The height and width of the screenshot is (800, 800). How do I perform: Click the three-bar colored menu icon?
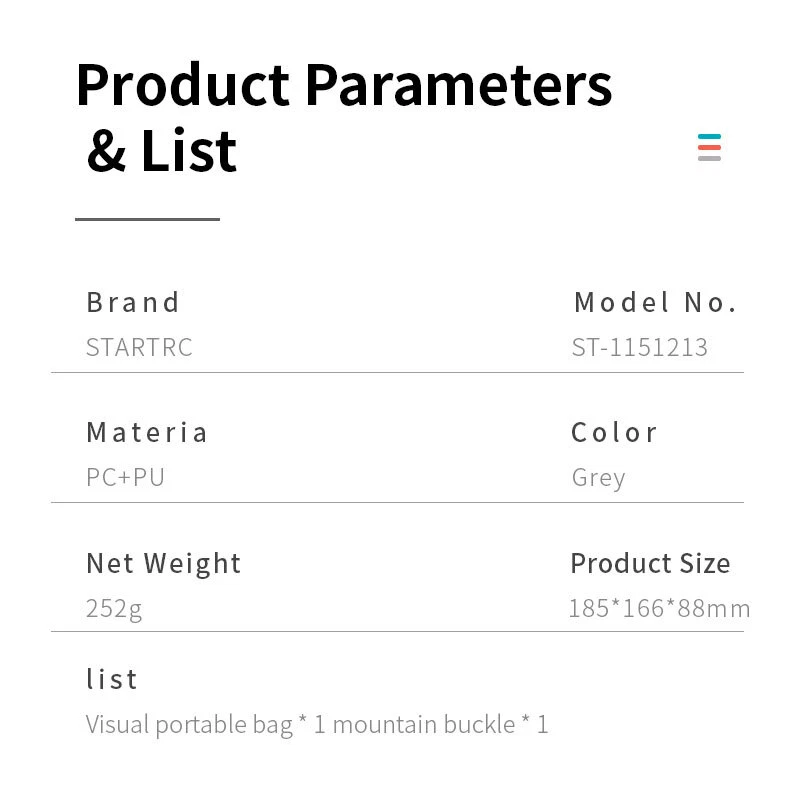(709, 147)
